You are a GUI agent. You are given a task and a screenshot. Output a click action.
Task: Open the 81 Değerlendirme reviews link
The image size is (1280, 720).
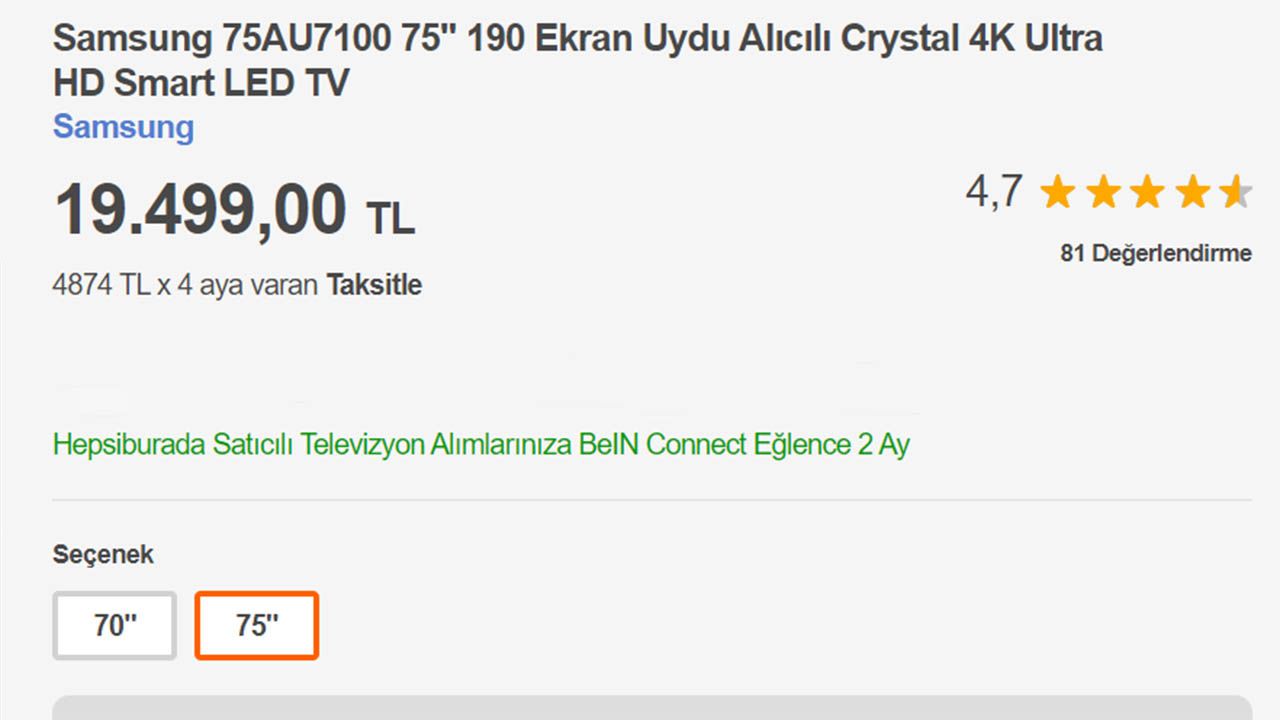pos(1155,253)
